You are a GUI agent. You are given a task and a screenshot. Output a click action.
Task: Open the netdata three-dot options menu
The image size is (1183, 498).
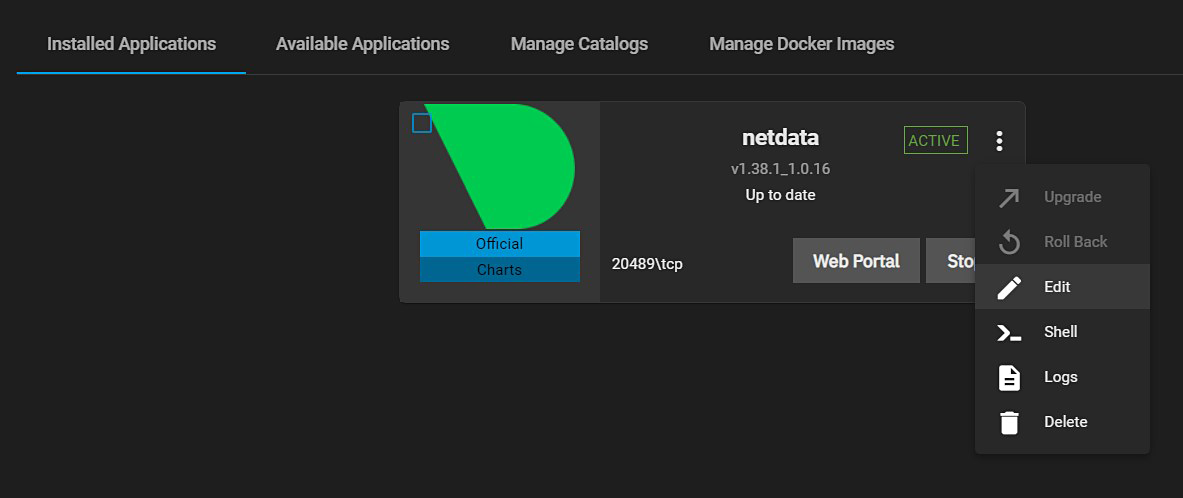(998, 141)
